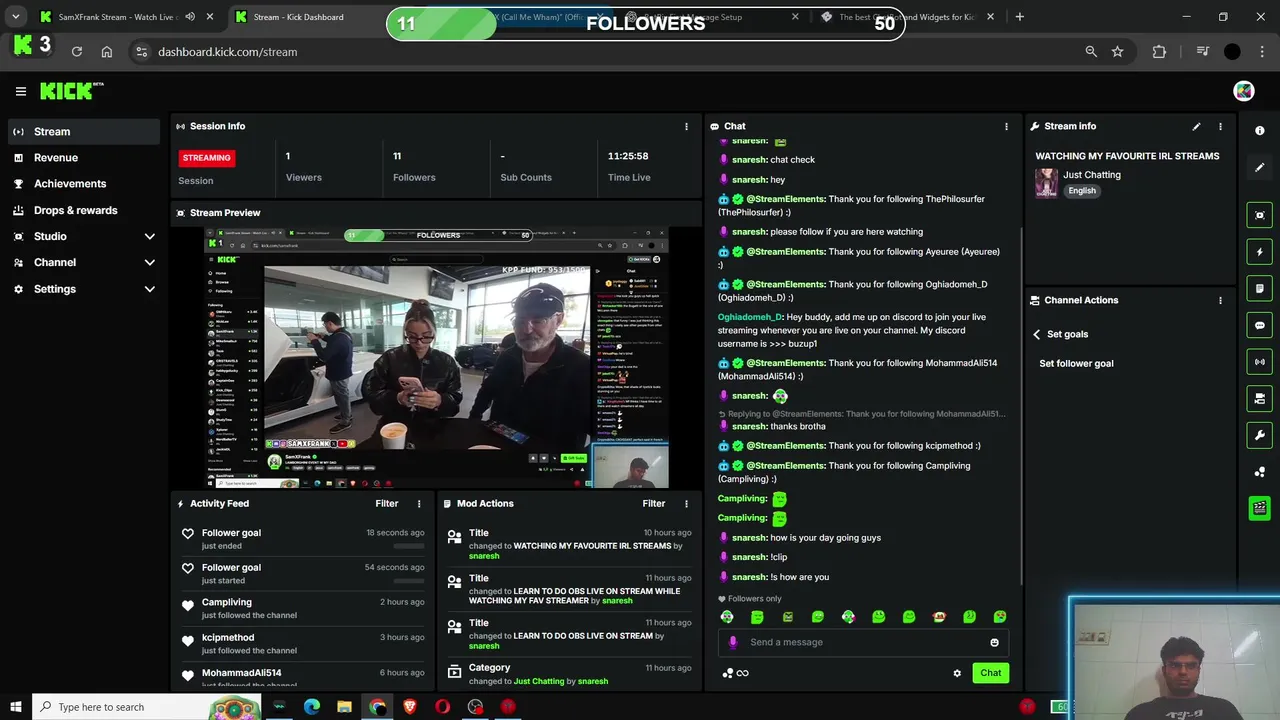This screenshot has width=1280, height=720.
Task: Click Filter in Activity Feed
Action: click(387, 504)
